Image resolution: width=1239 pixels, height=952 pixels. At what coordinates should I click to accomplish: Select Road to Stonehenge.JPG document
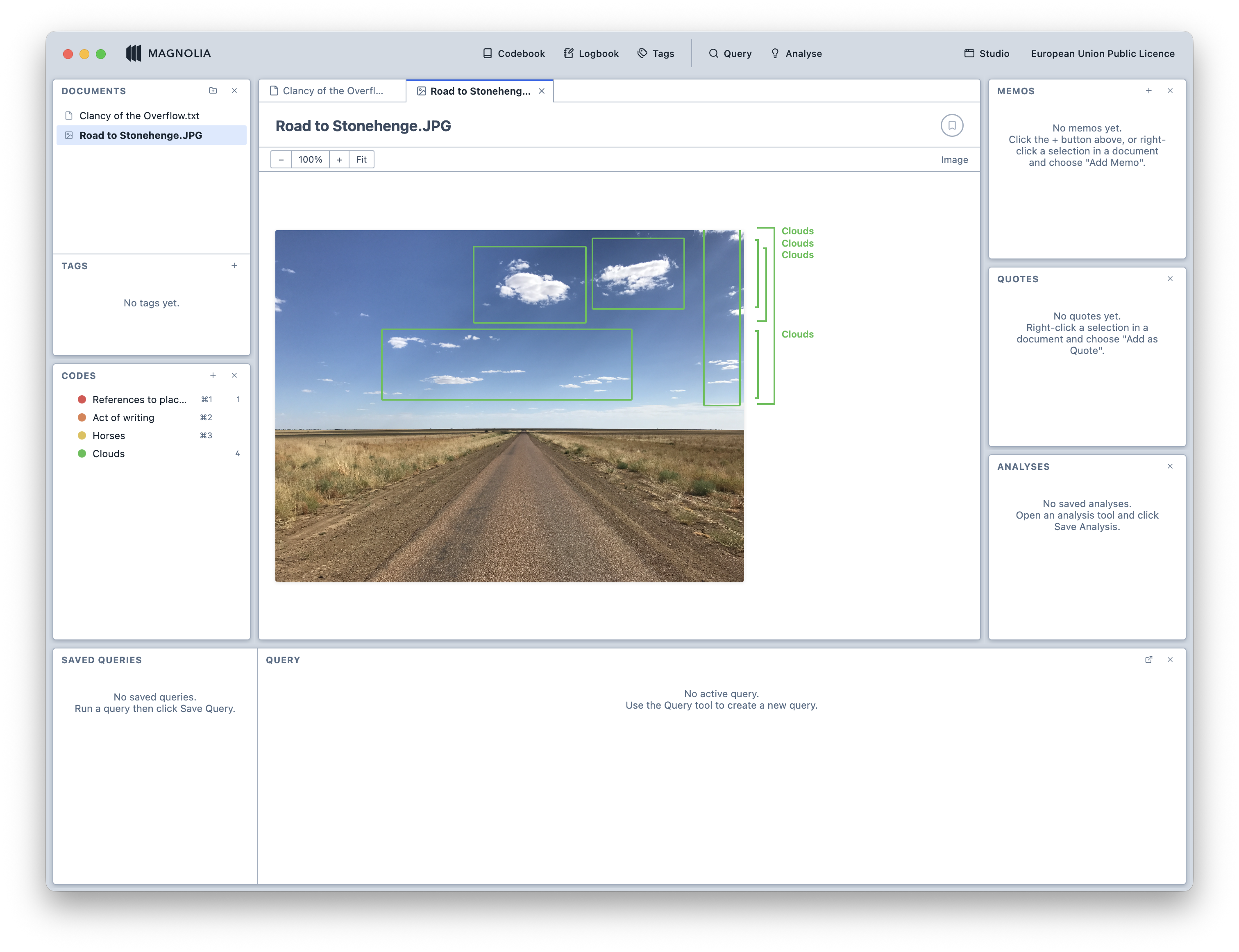(x=151, y=135)
